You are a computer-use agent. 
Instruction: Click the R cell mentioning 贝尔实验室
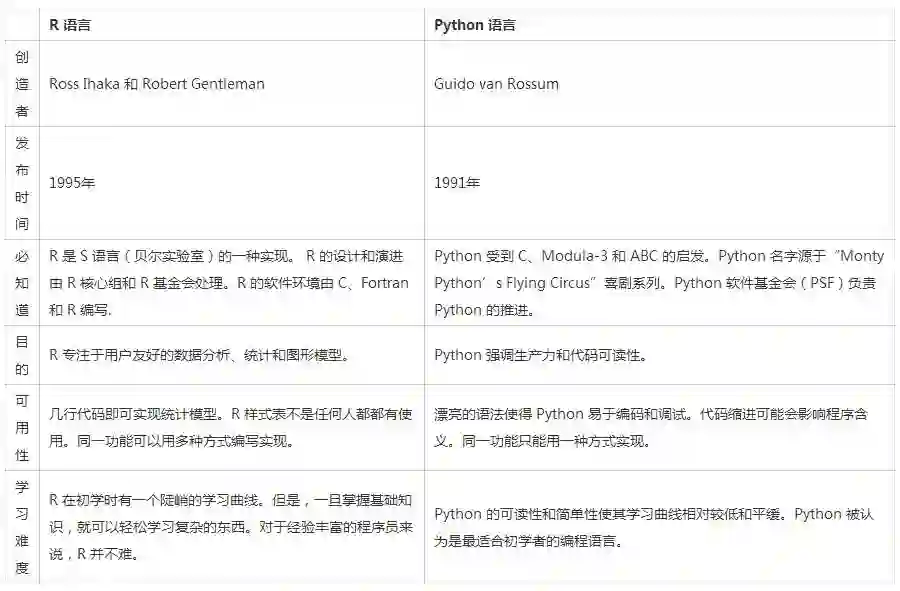pyautogui.click(x=228, y=282)
